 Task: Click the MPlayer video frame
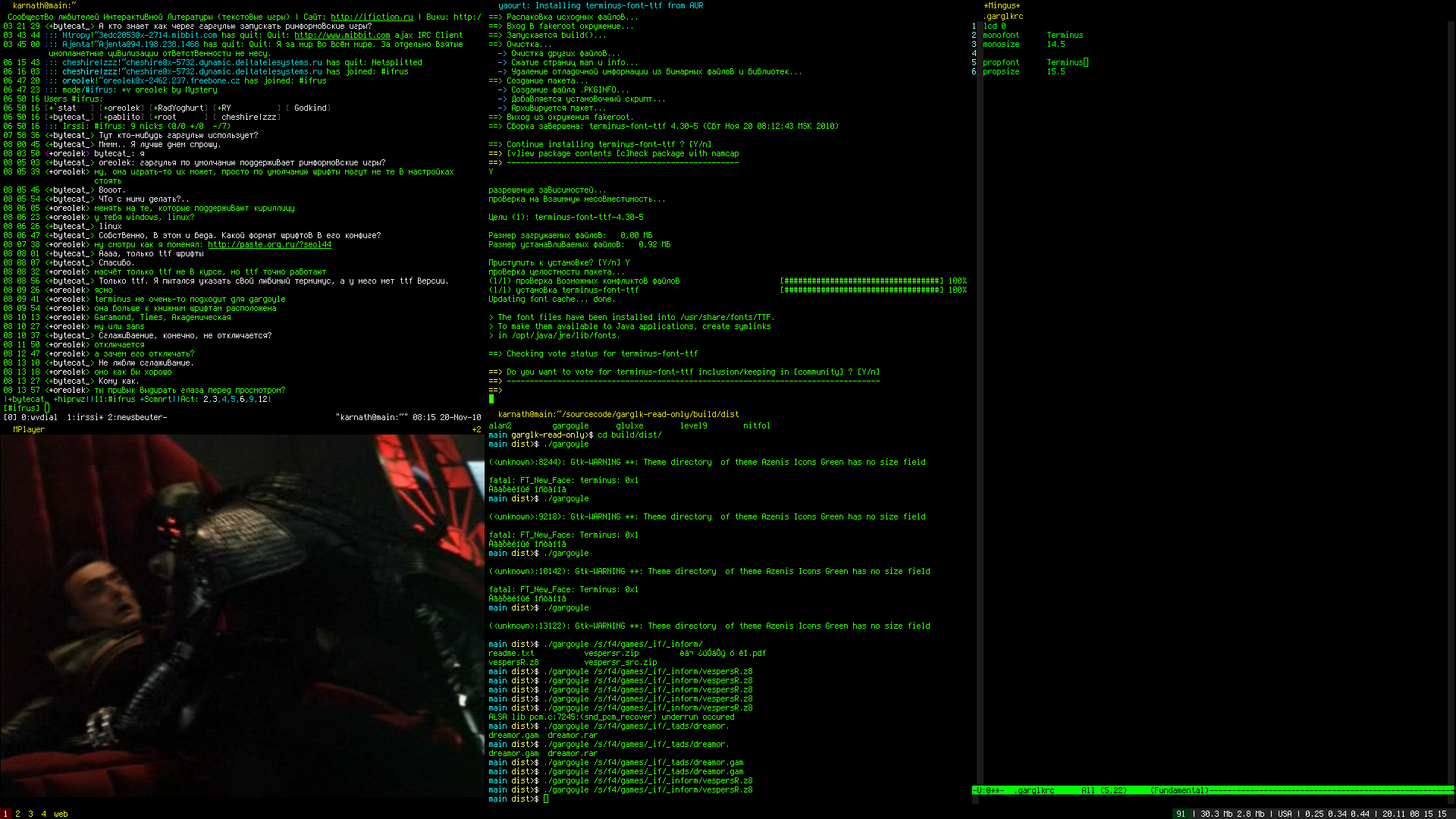pos(242,614)
